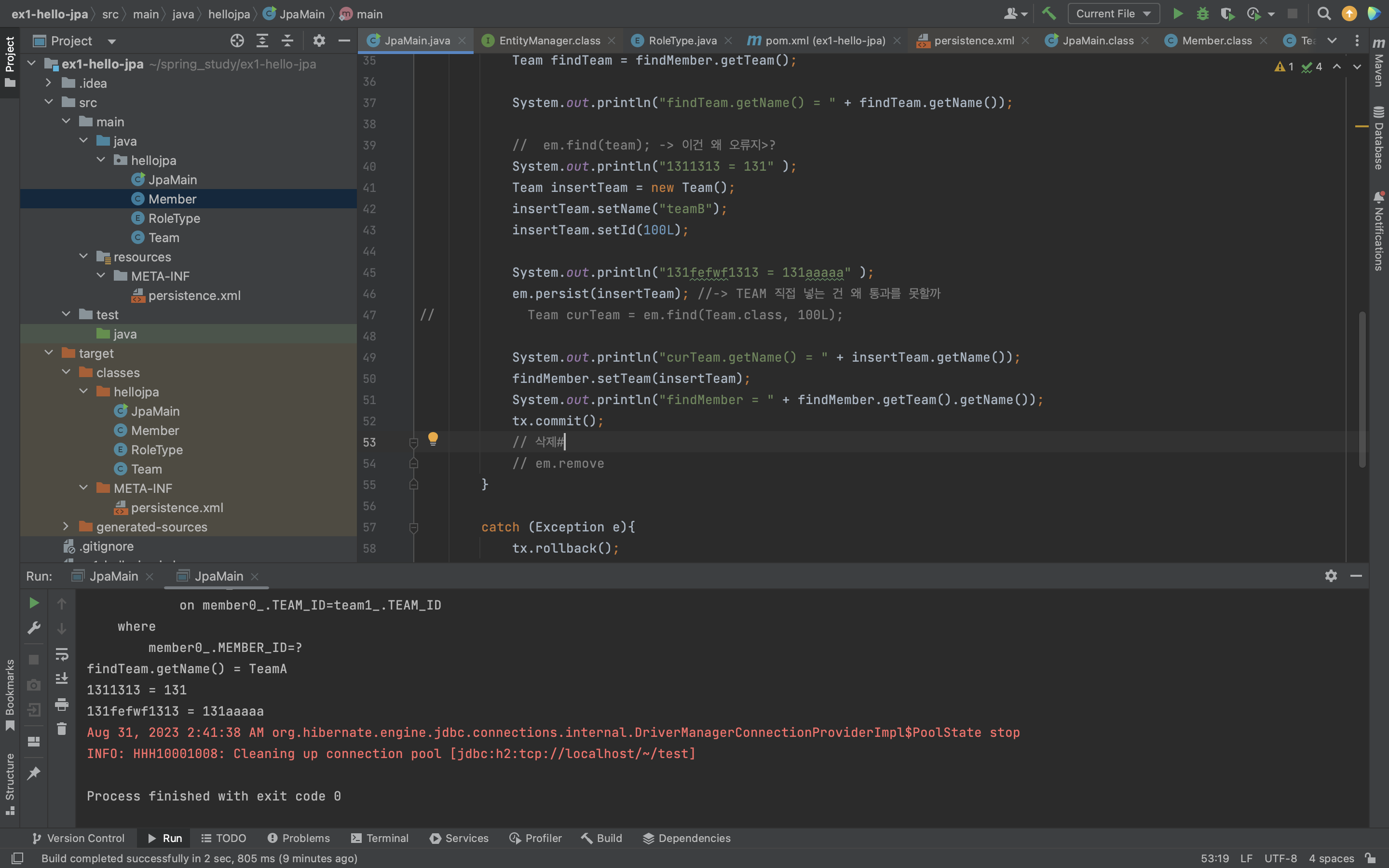Collapse the target folder

(49, 353)
